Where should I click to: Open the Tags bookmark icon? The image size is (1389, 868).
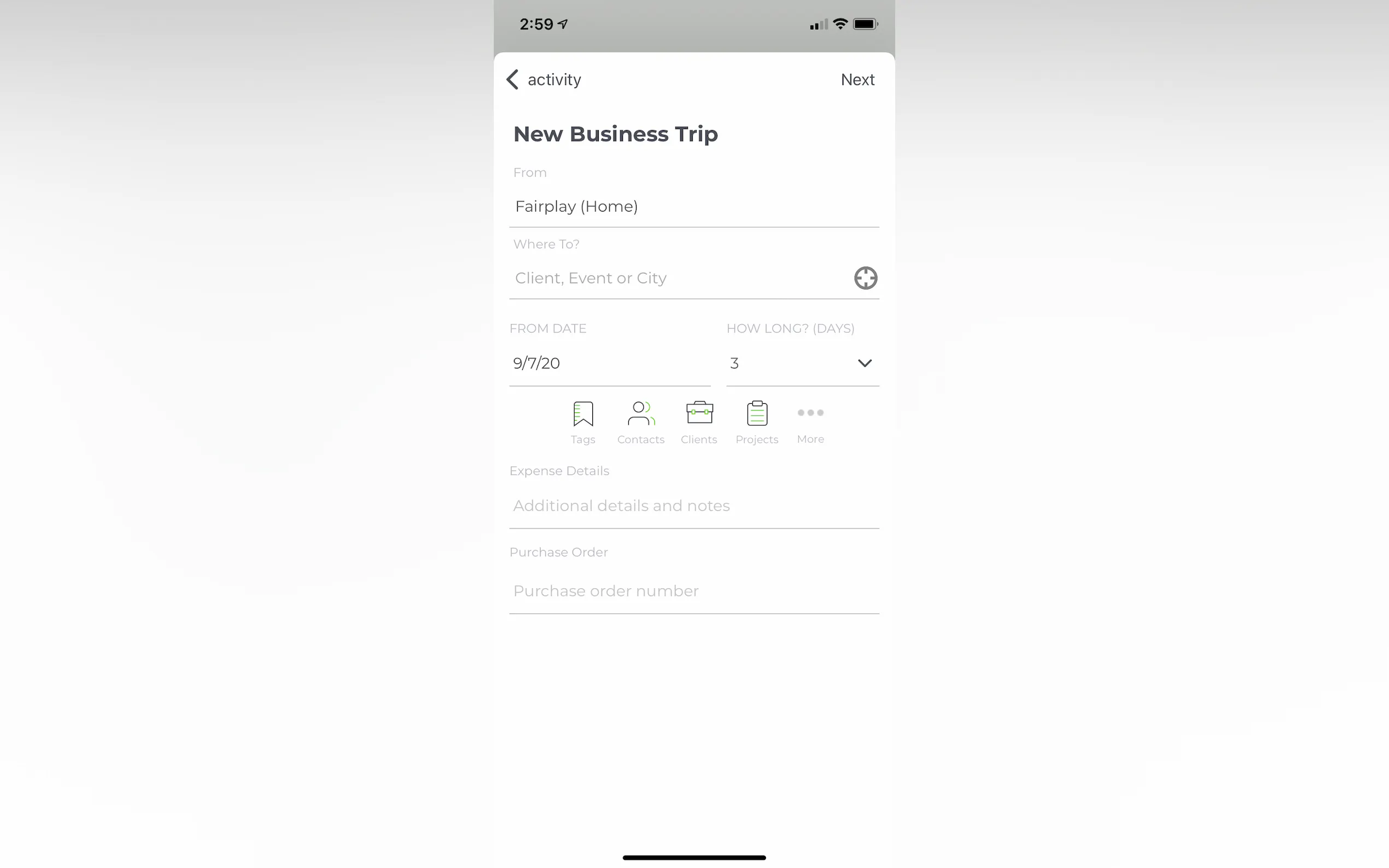tap(583, 413)
